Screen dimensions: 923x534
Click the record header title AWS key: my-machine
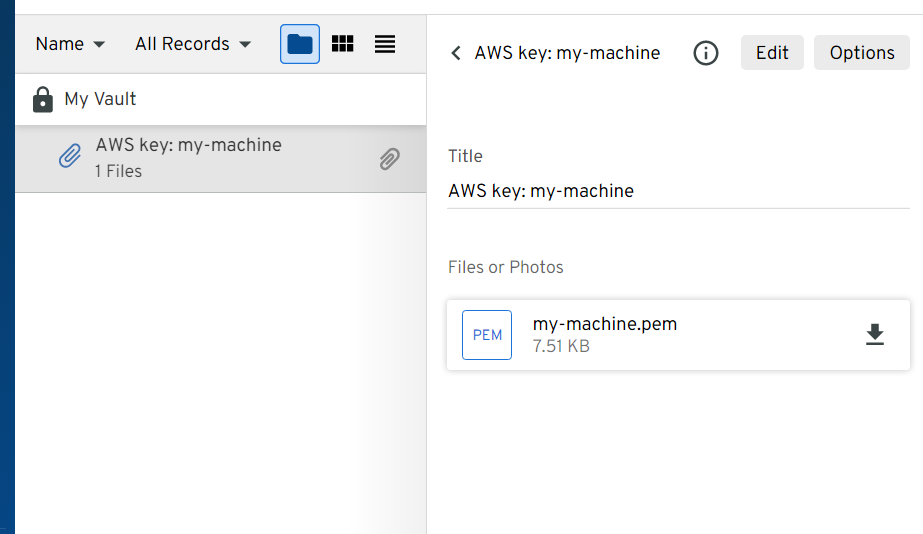567,53
